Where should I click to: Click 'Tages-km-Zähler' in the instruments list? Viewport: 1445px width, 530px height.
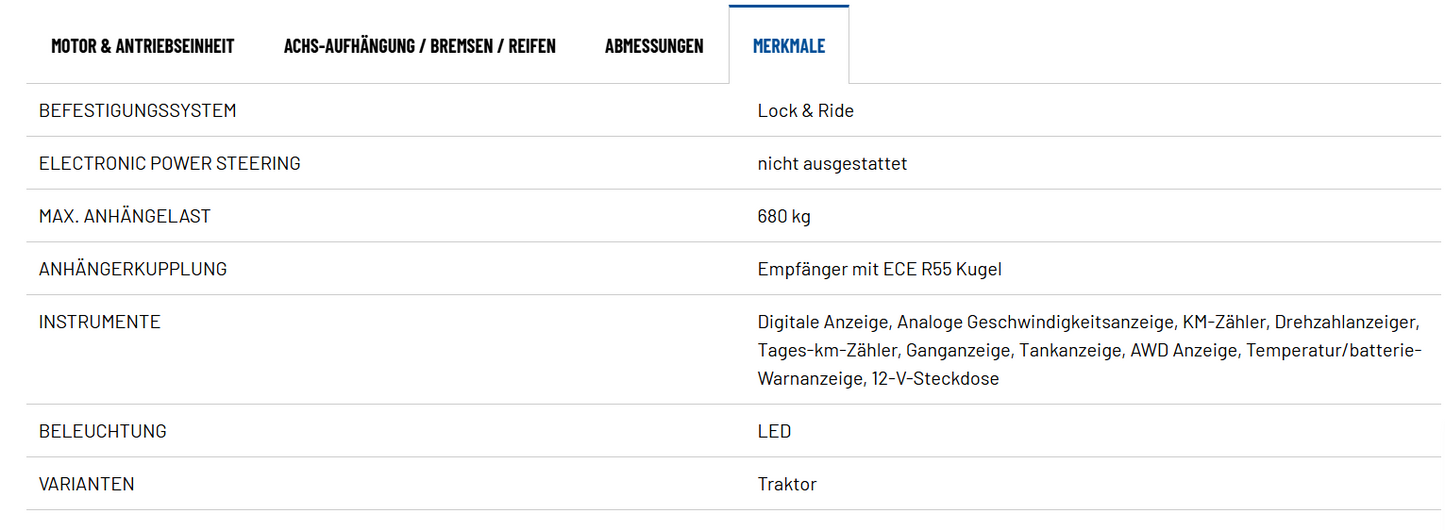click(x=827, y=350)
